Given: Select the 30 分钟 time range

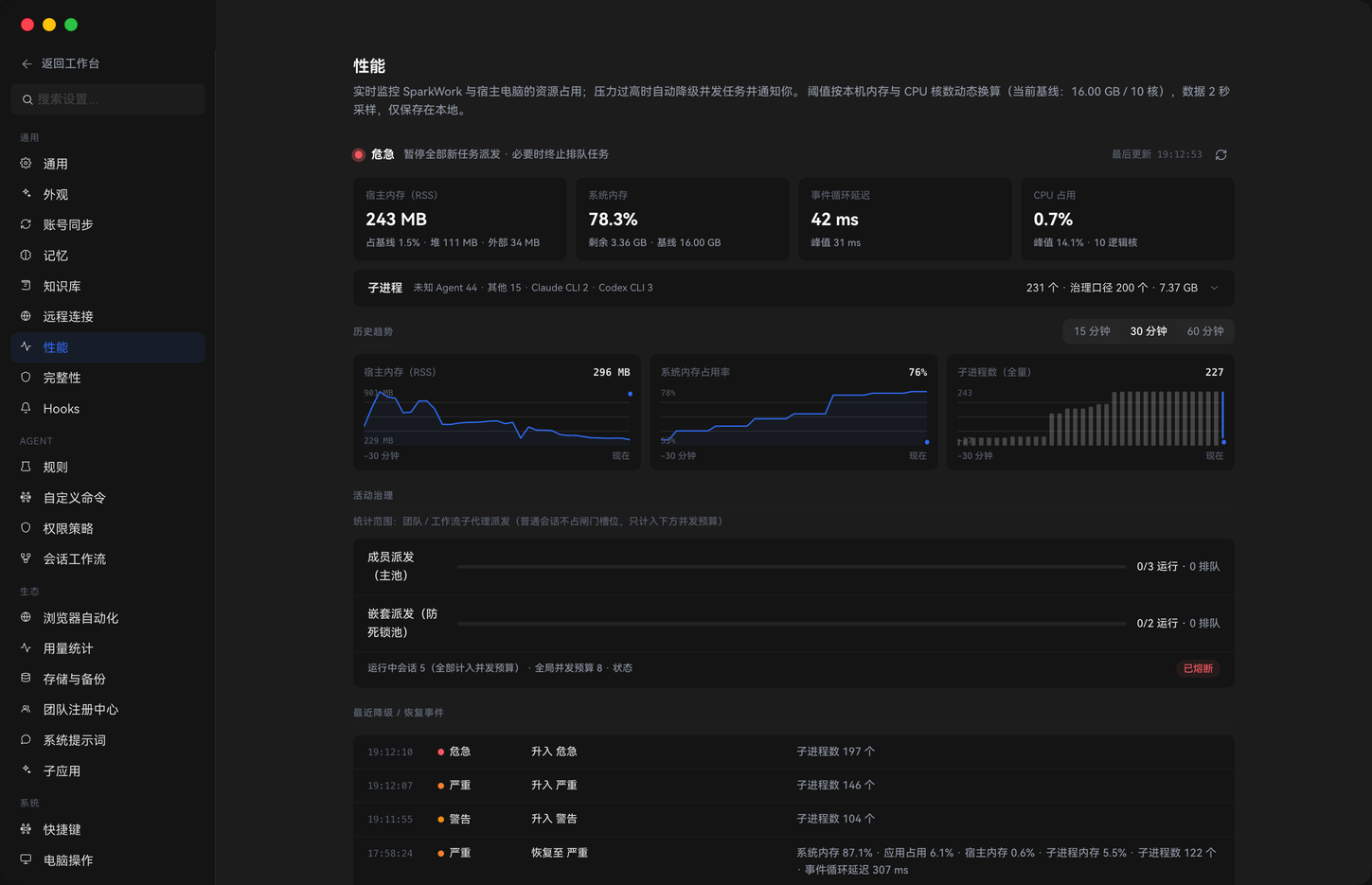Looking at the screenshot, I should tap(1149, 331).
